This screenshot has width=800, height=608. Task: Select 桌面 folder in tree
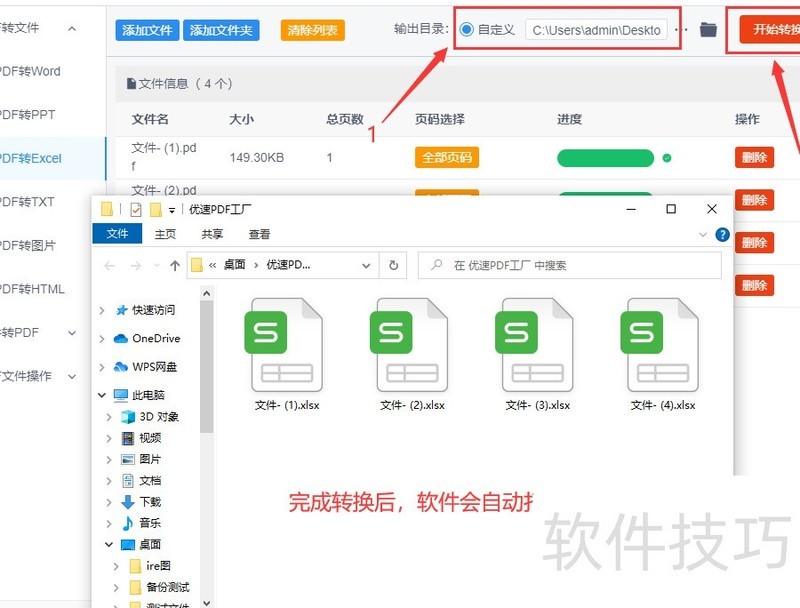(150, 544)
